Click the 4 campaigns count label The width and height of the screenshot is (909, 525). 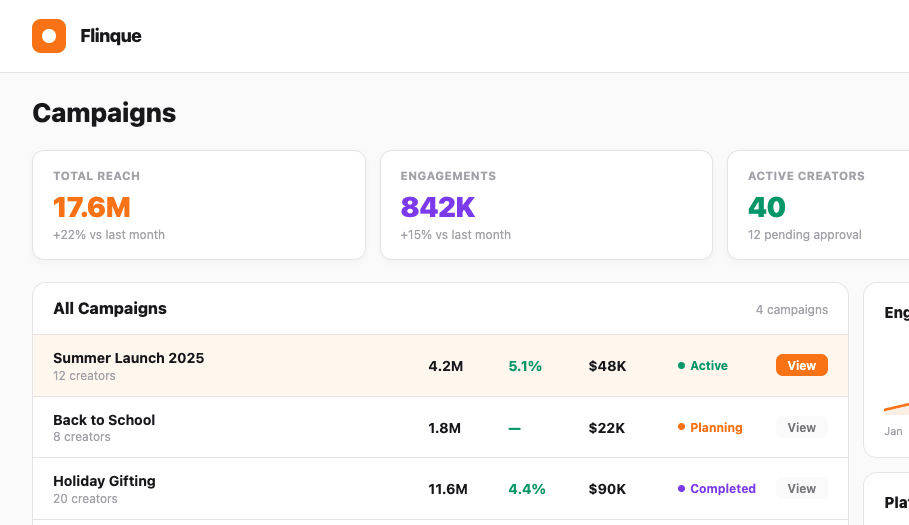tap(791, 310)
